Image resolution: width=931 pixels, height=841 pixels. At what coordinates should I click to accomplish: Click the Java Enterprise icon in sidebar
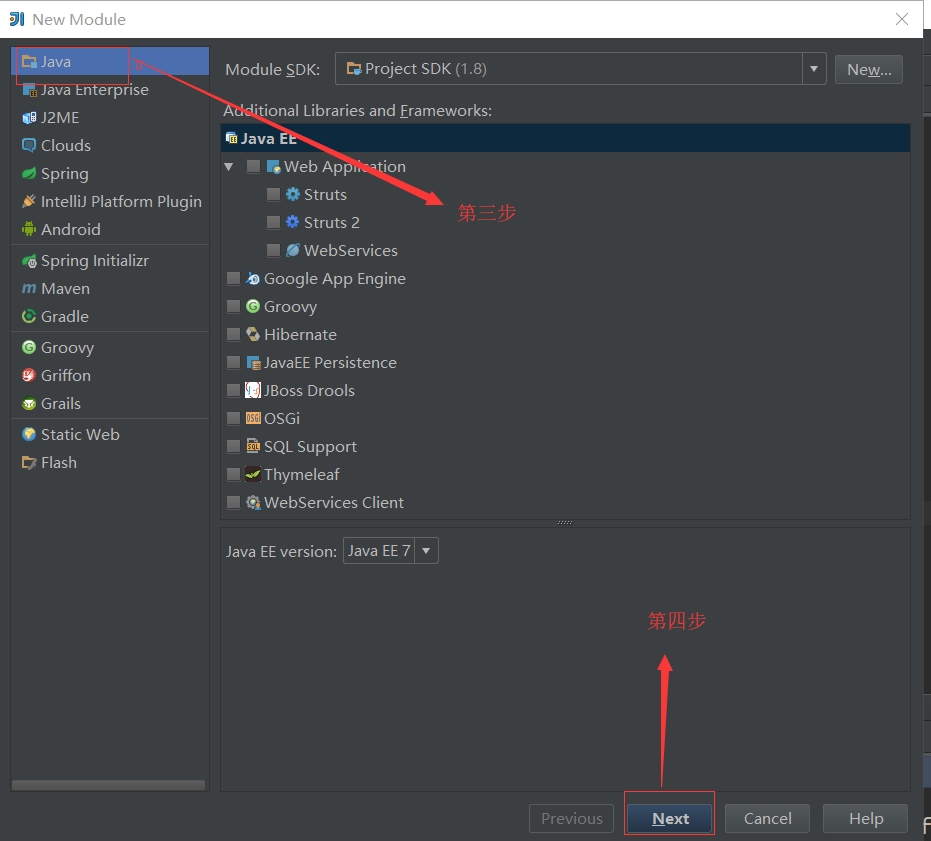pyautogui.click(x=29, y=90)
